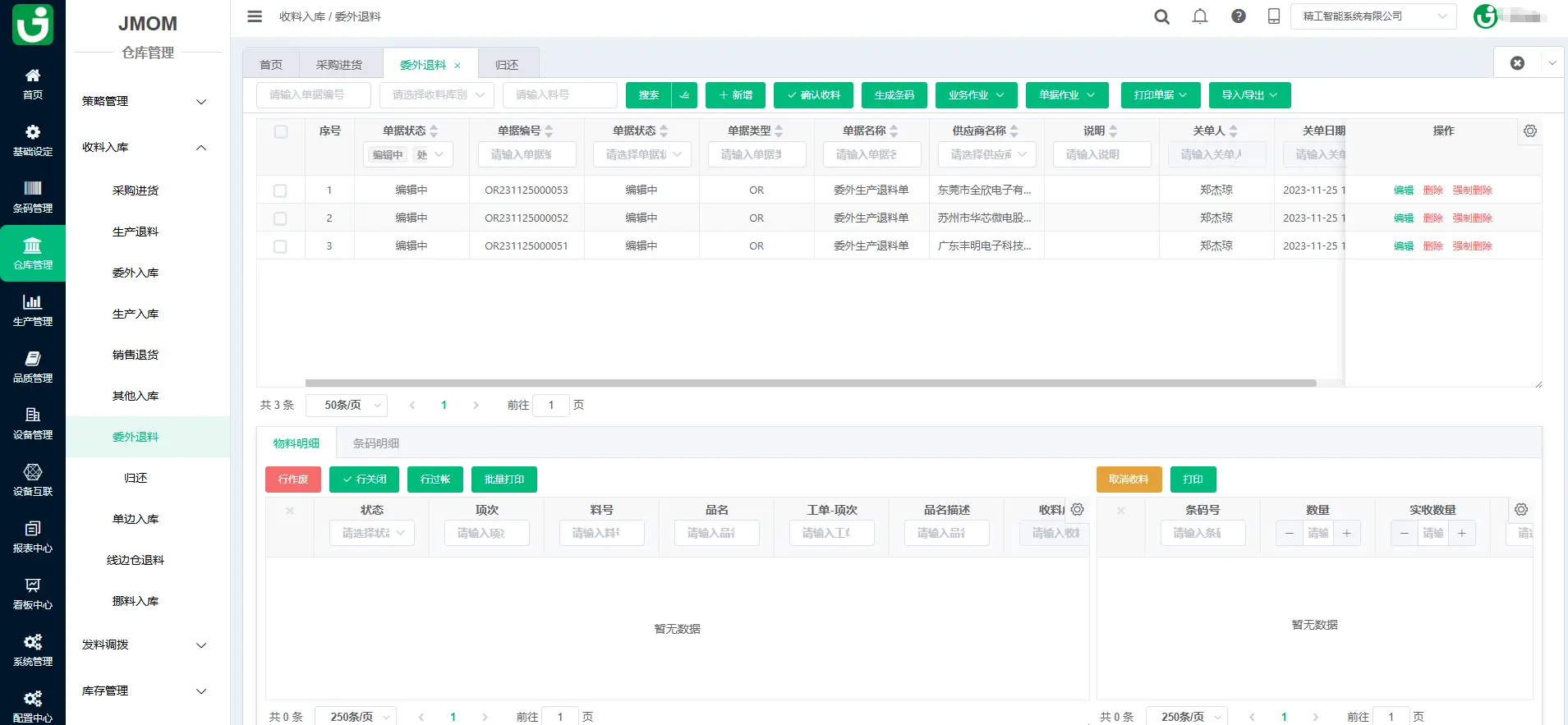Select checkbox for row 1
This screenshot has height=725, width=1568.
pyautogui.click(x=280, y=190)
